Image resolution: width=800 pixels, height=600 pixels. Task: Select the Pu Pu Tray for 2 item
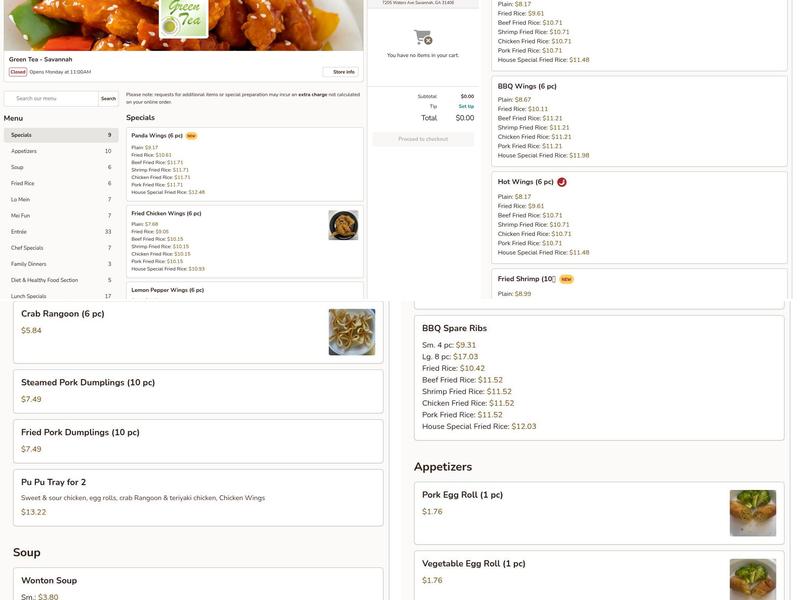point(198,497)
